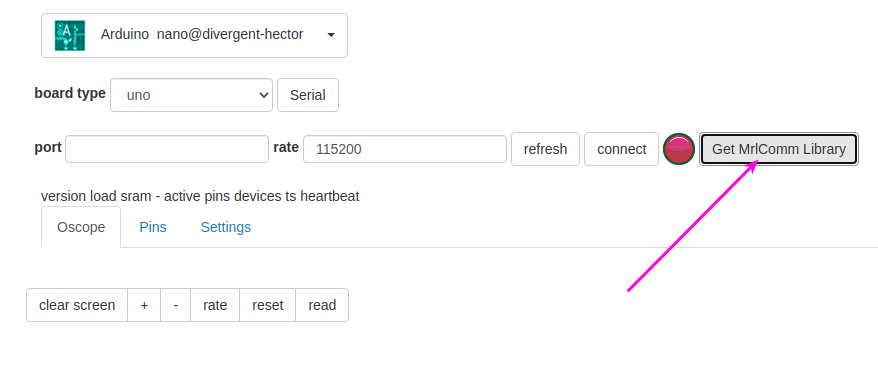
Task: Expand the caret beside nano@divergent-hector
Action: [x=331, y=35]
